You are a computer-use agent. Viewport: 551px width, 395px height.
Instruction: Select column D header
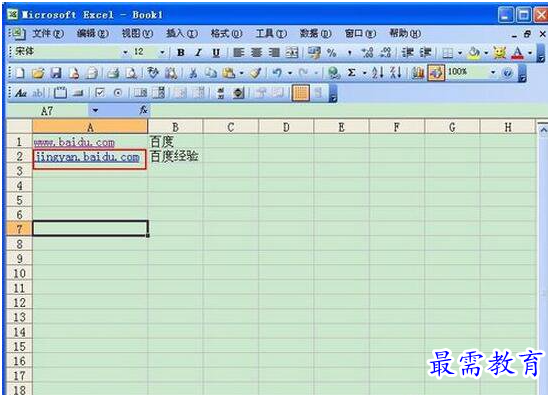(286, 127)
